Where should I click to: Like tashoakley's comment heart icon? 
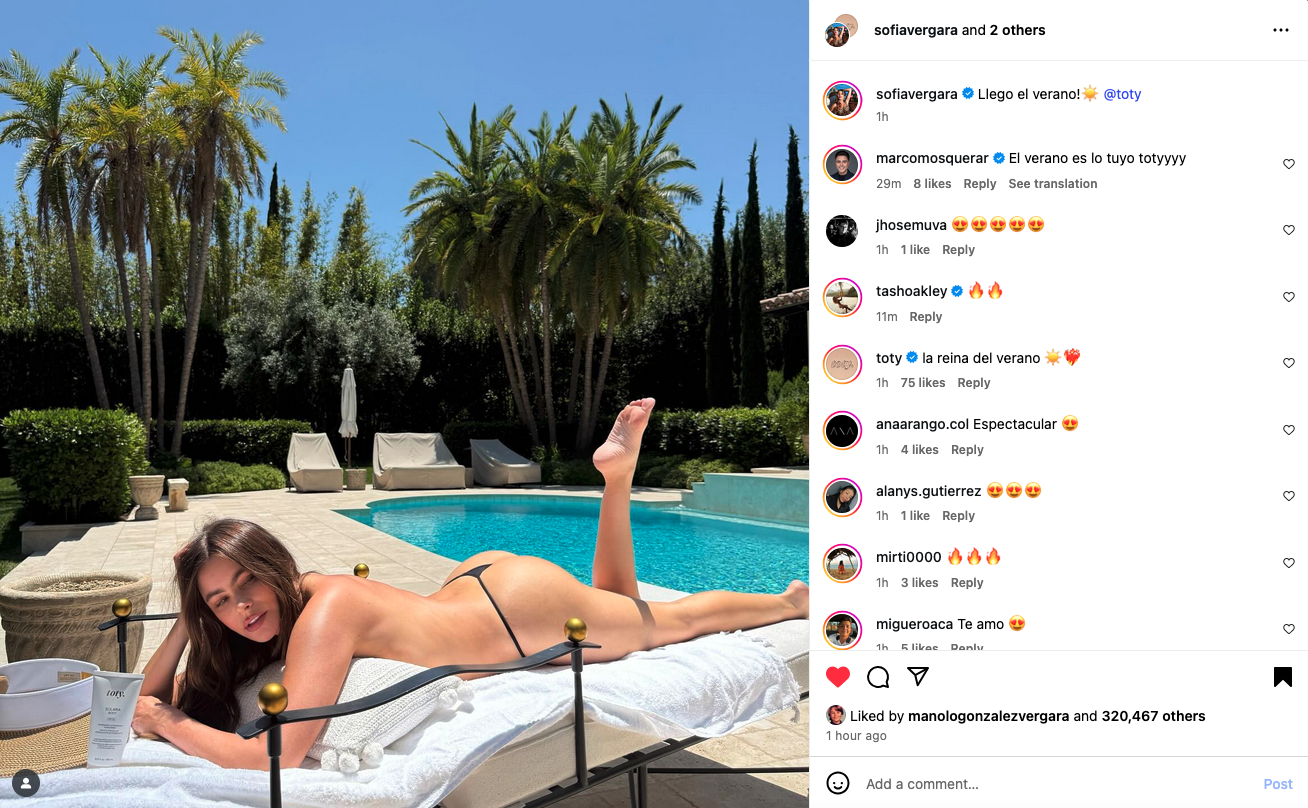tap(1289, 297)
